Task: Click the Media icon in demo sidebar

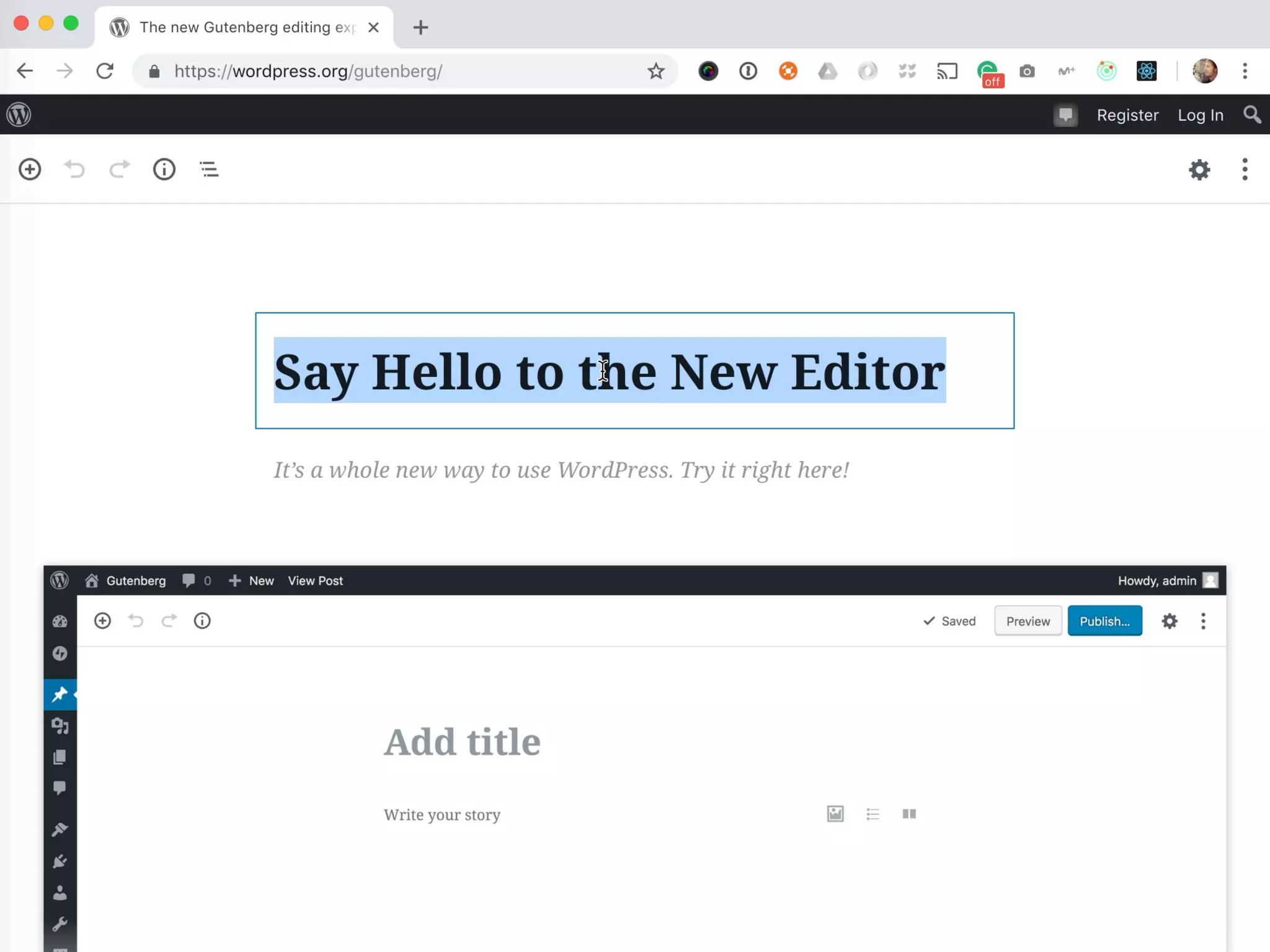Action: [x=60, y=726]
